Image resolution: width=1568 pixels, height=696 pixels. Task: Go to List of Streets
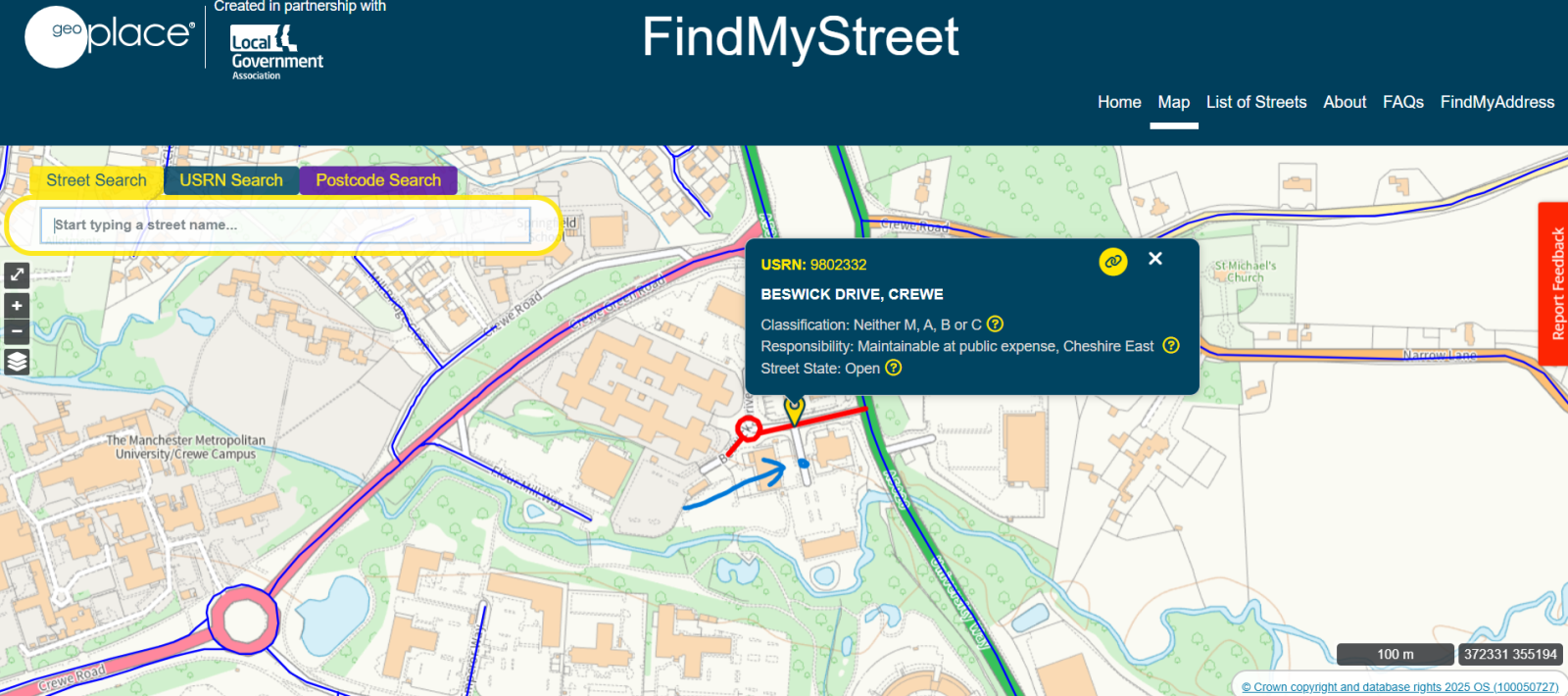click(x=1256, y=102)
